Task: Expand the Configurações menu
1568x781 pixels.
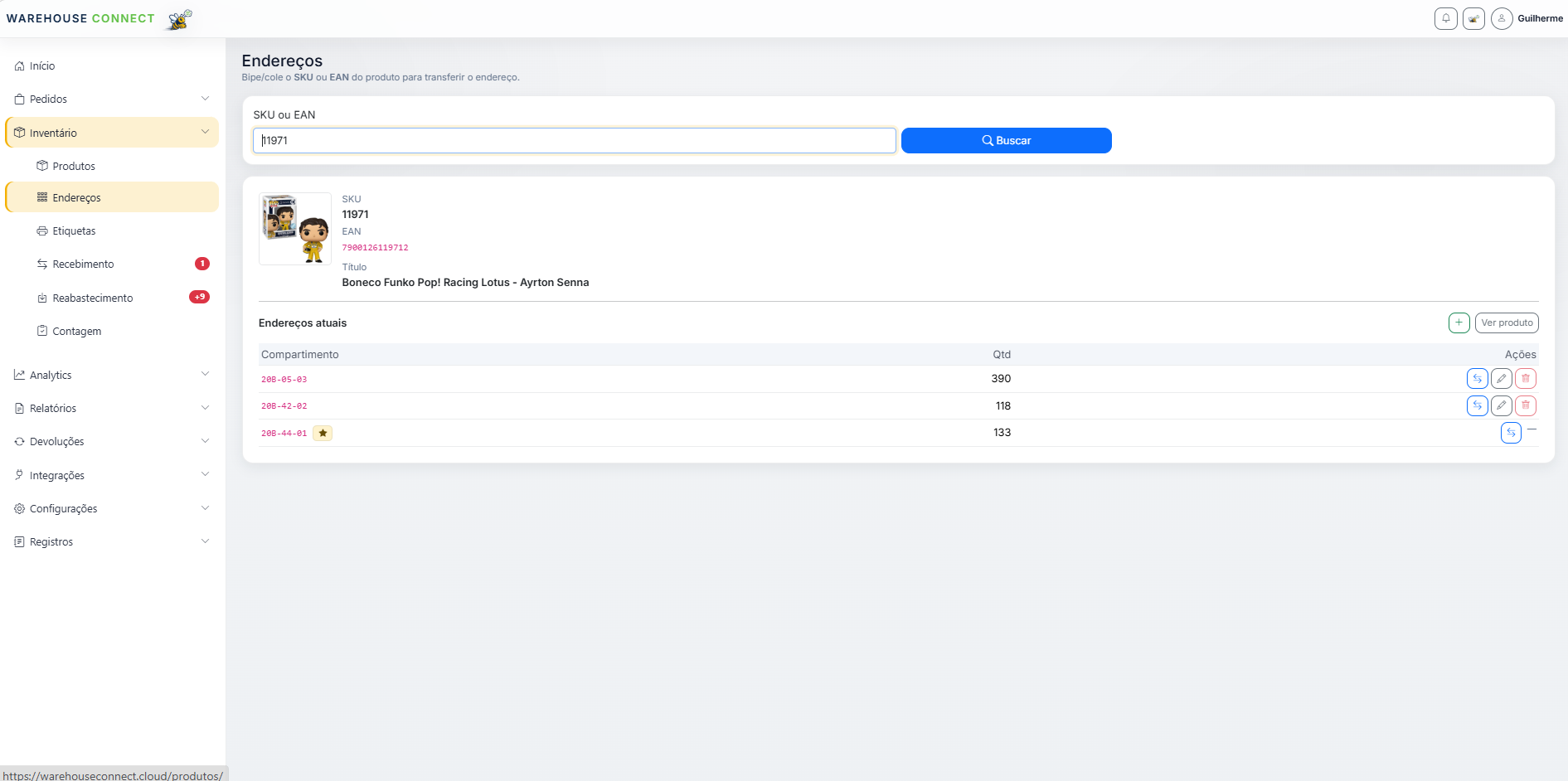Action: coord(112,508)
